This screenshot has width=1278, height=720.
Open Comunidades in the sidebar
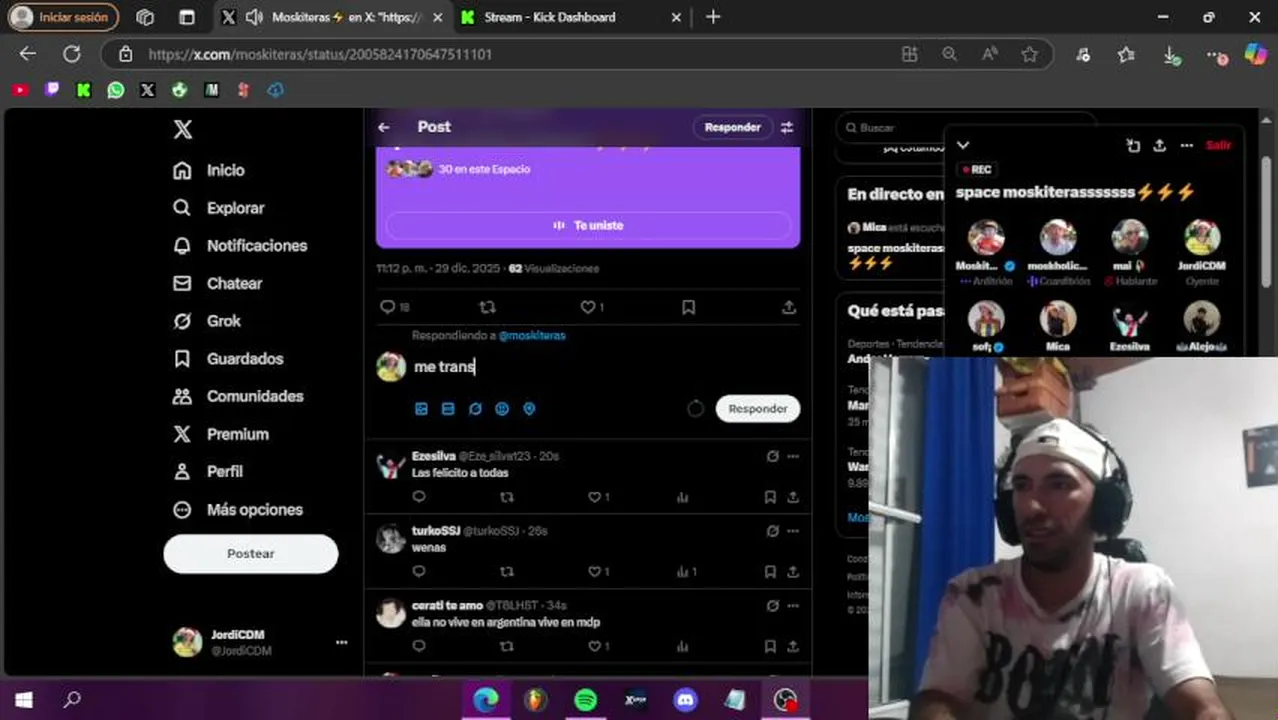point(238,396)
